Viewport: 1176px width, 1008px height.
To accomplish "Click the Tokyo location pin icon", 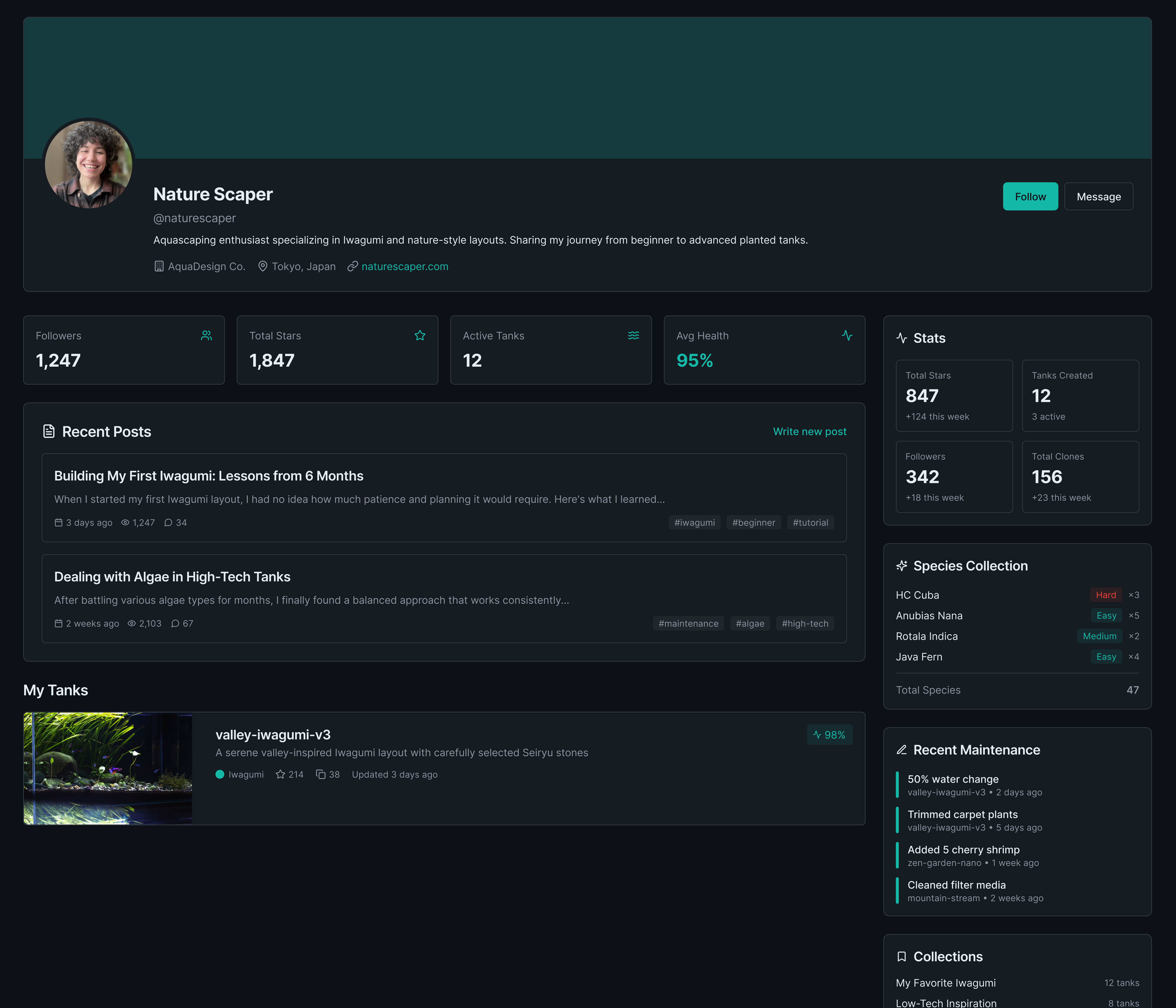I will coord(263,266).
